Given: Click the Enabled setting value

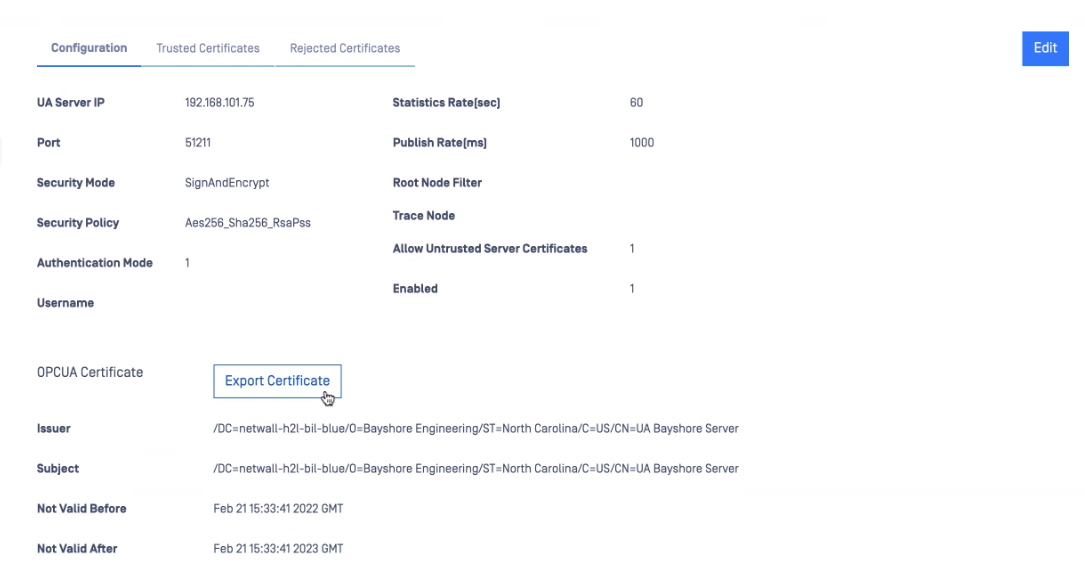Looking at the screenshot, I should pyautogui.click(x=632, y=289).
